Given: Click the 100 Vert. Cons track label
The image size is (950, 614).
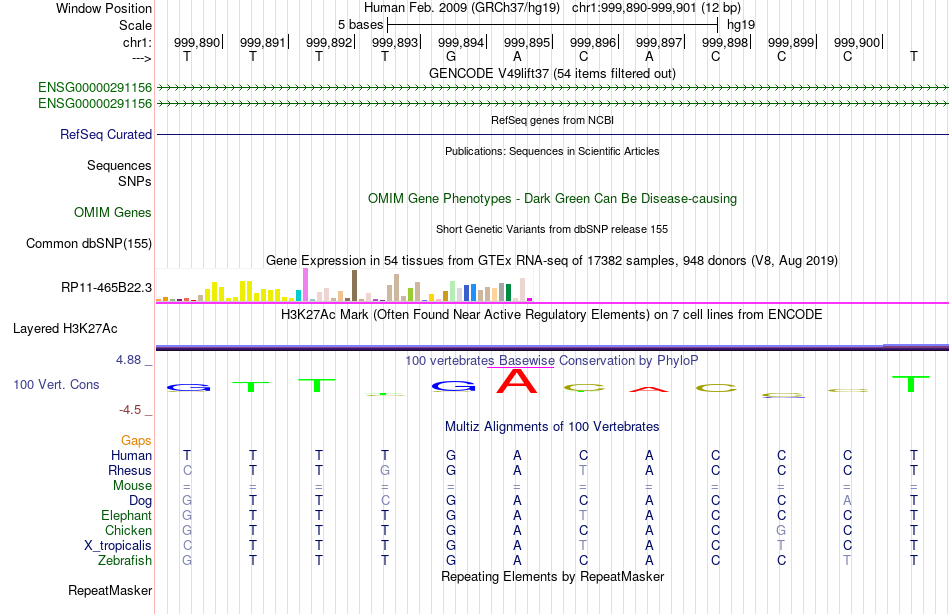Looking at the screenshot, I should coord(56,385).
